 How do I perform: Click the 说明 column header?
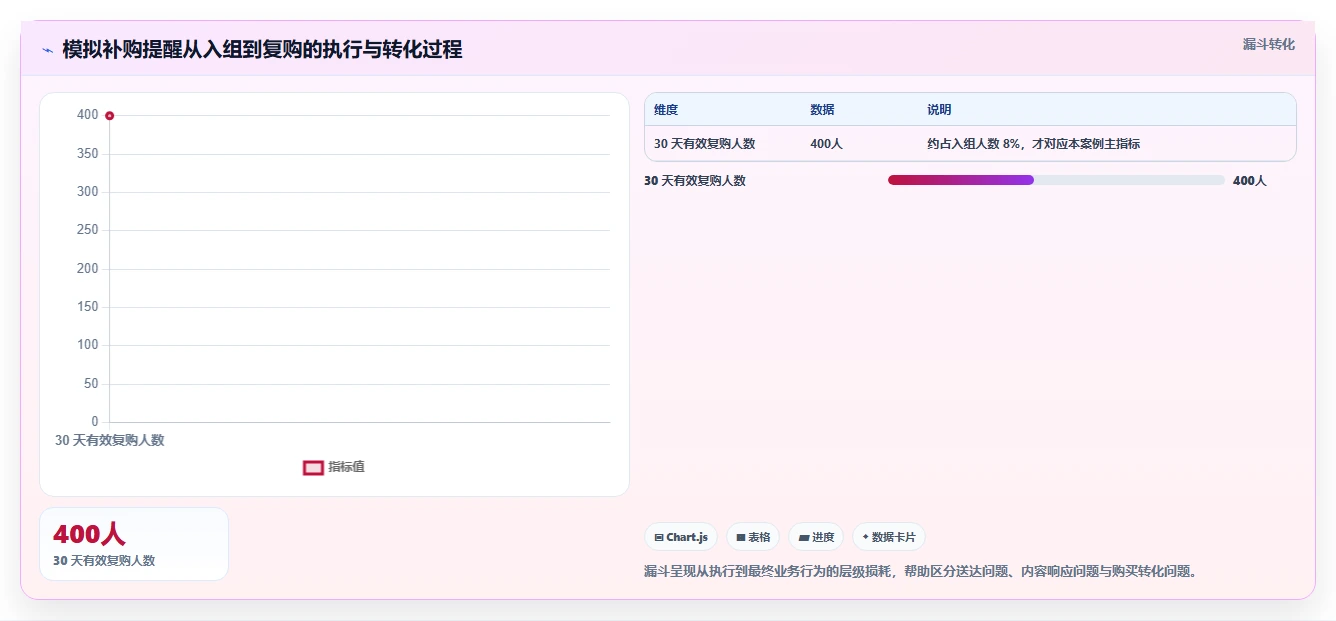coord(939,110)
